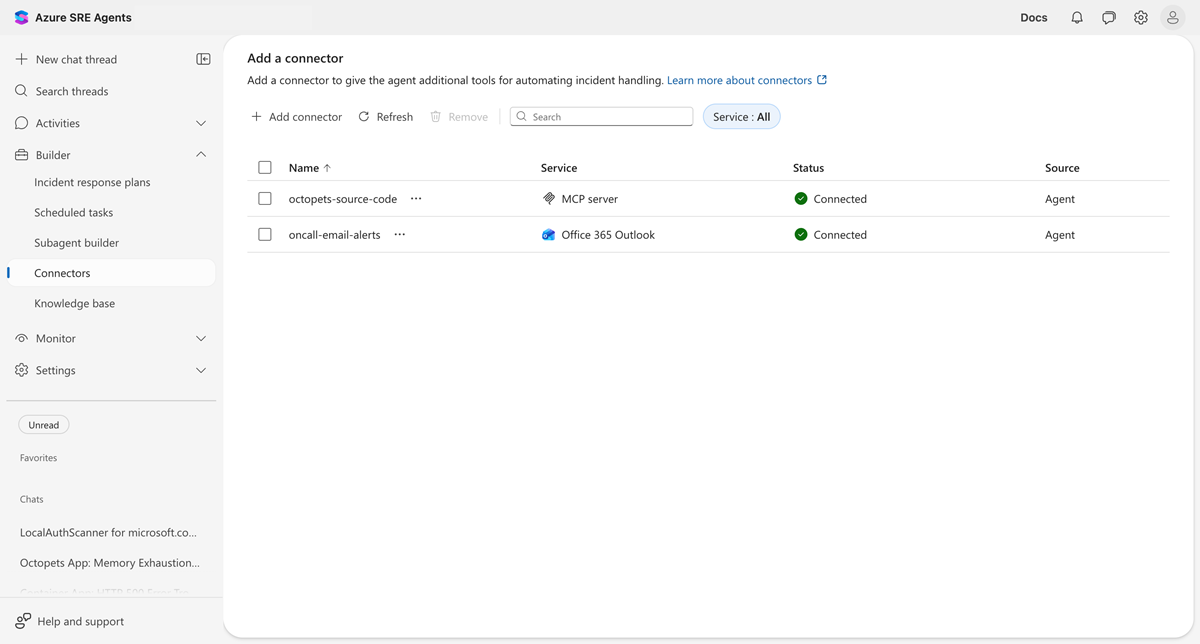Expand the Monitor section

(201, 338)
